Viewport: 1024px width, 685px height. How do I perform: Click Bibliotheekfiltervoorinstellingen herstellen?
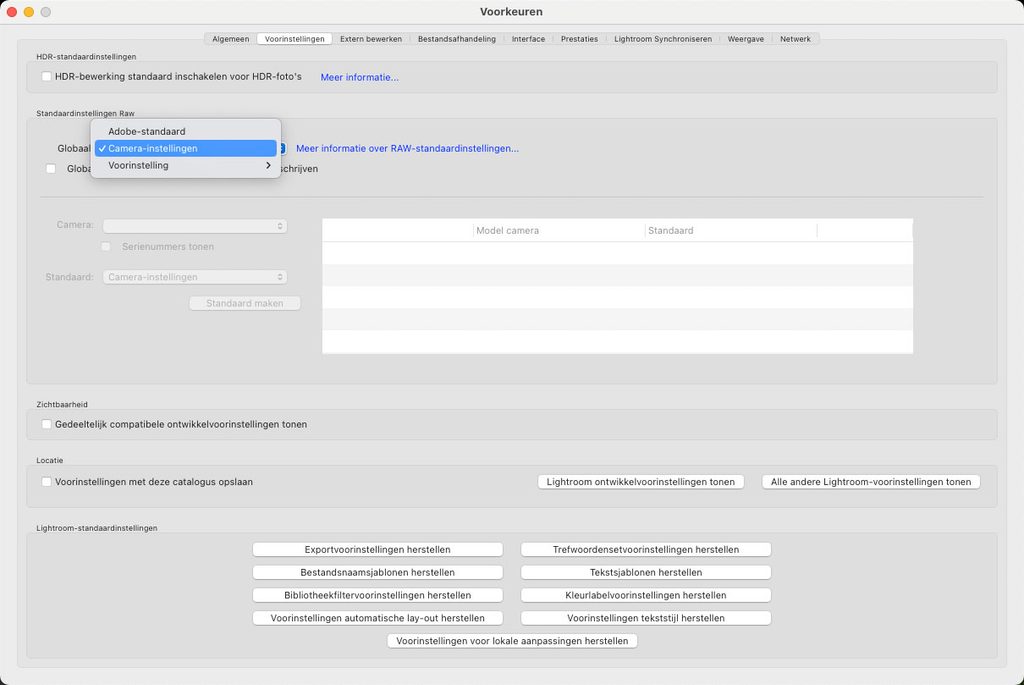(x=377, y=595)
